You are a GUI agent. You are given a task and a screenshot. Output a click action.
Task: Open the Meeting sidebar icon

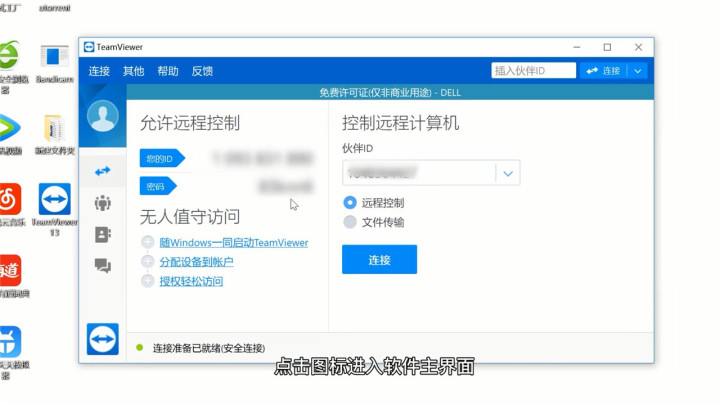(x=102, y=202)
